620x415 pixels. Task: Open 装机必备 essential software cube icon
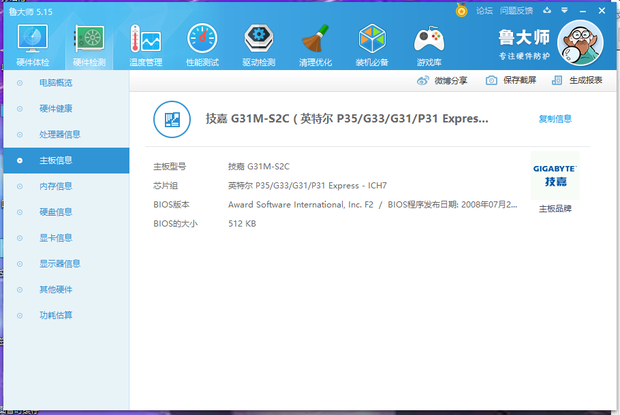point(372,45)
